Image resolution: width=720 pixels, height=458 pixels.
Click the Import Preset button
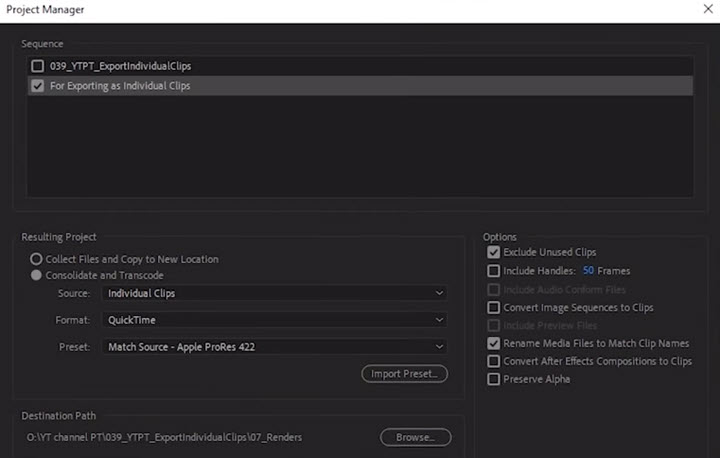tap(404, 374)
